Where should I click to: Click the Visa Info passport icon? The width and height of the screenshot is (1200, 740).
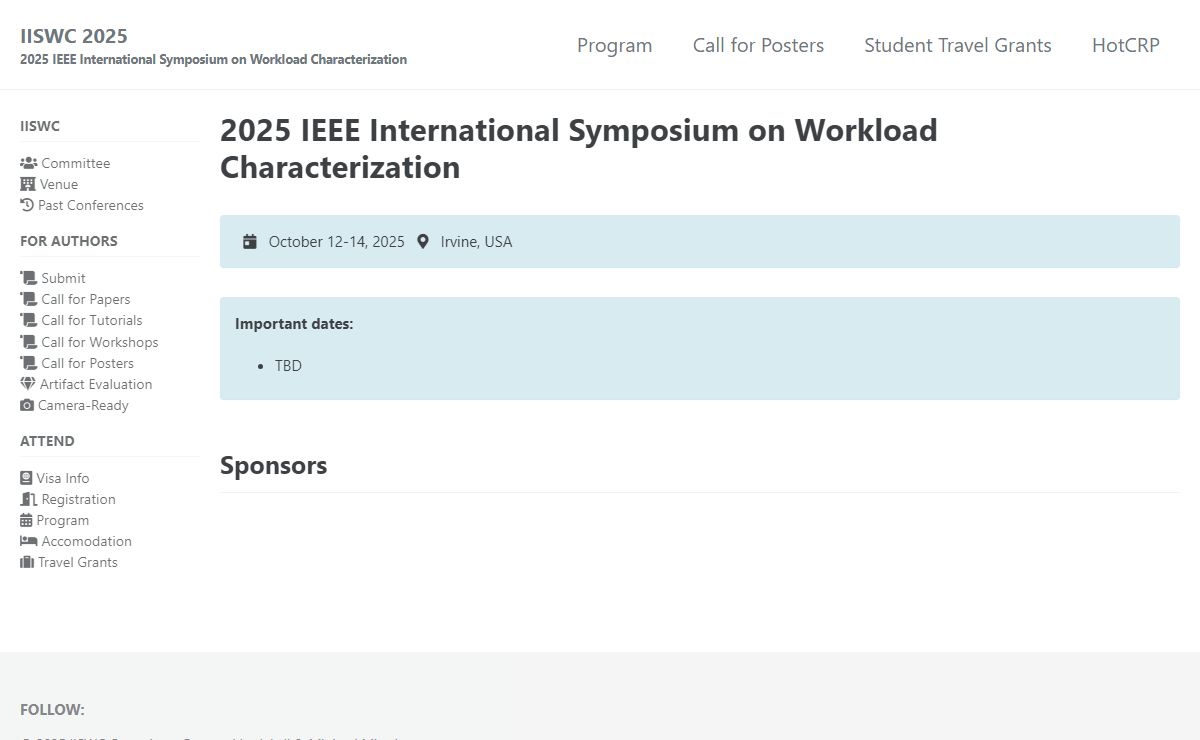click(26, 478)
